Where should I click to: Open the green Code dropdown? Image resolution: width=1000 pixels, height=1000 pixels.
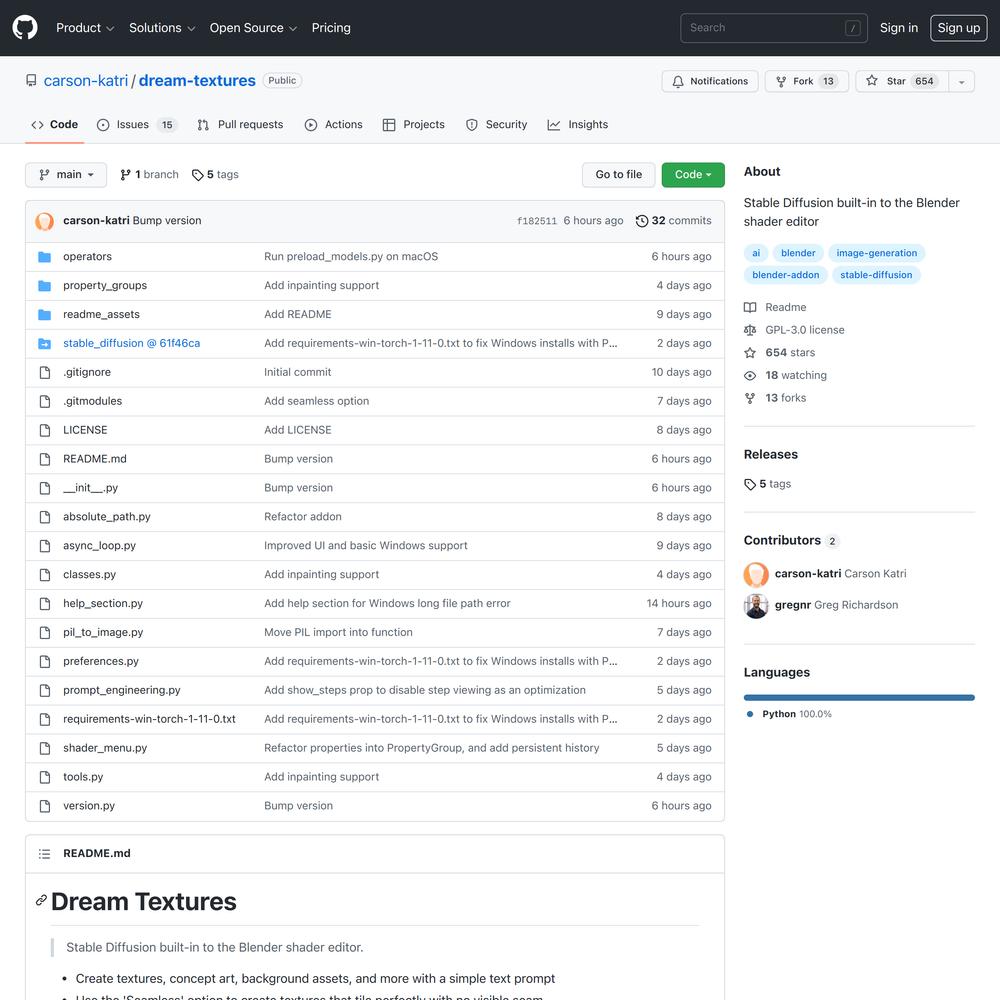pos(693,175)
